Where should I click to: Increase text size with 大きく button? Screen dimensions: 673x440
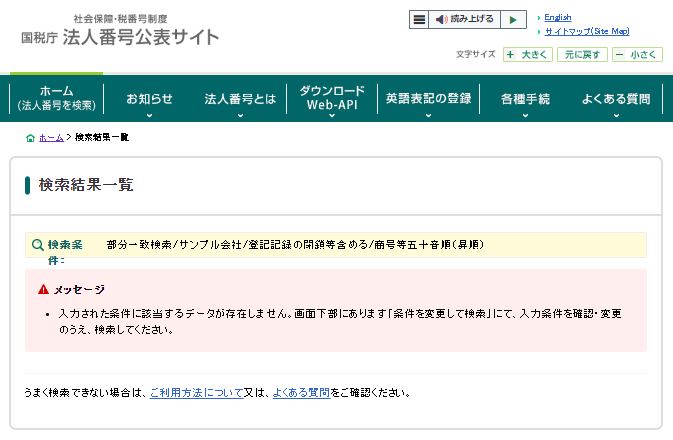527,55
